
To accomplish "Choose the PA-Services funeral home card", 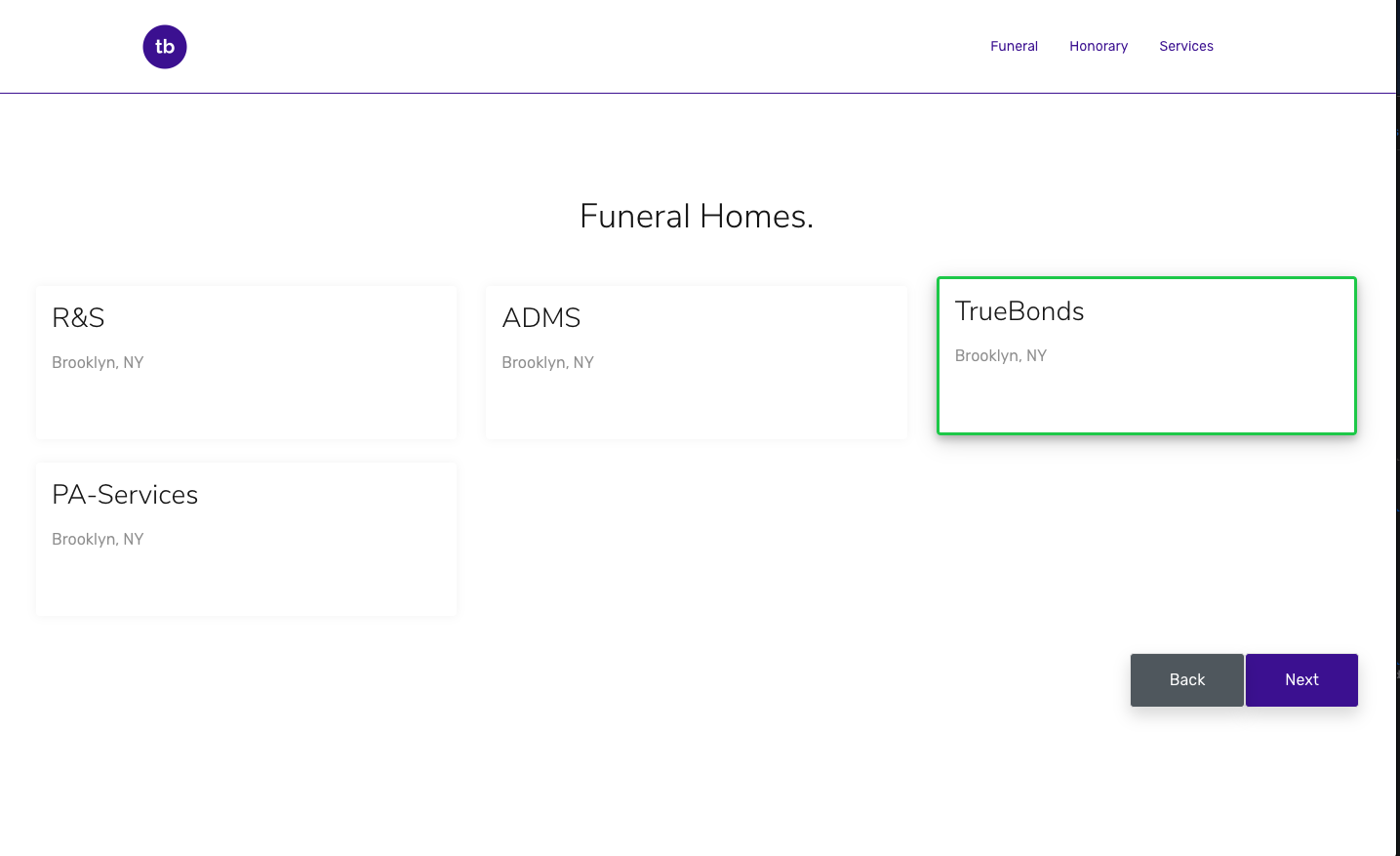I will 247,539.
